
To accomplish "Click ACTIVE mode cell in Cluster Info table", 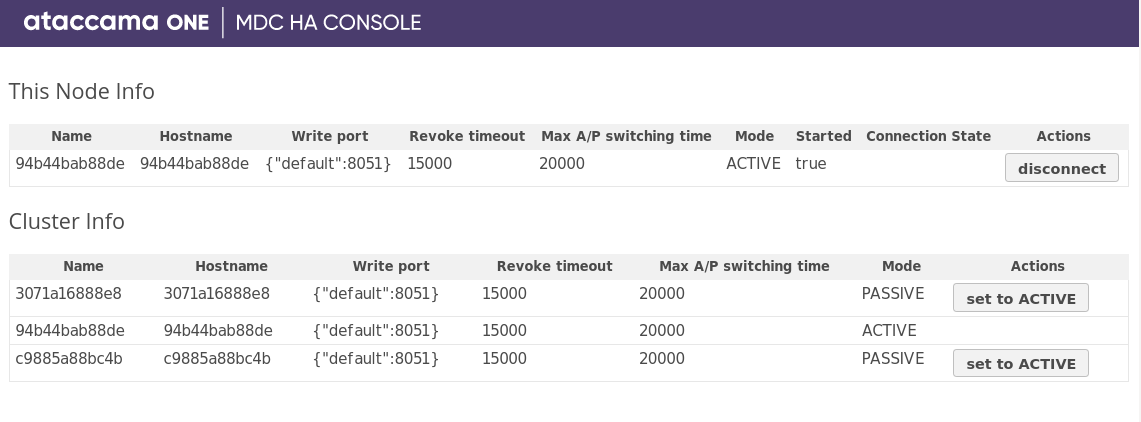I will 889,330.
